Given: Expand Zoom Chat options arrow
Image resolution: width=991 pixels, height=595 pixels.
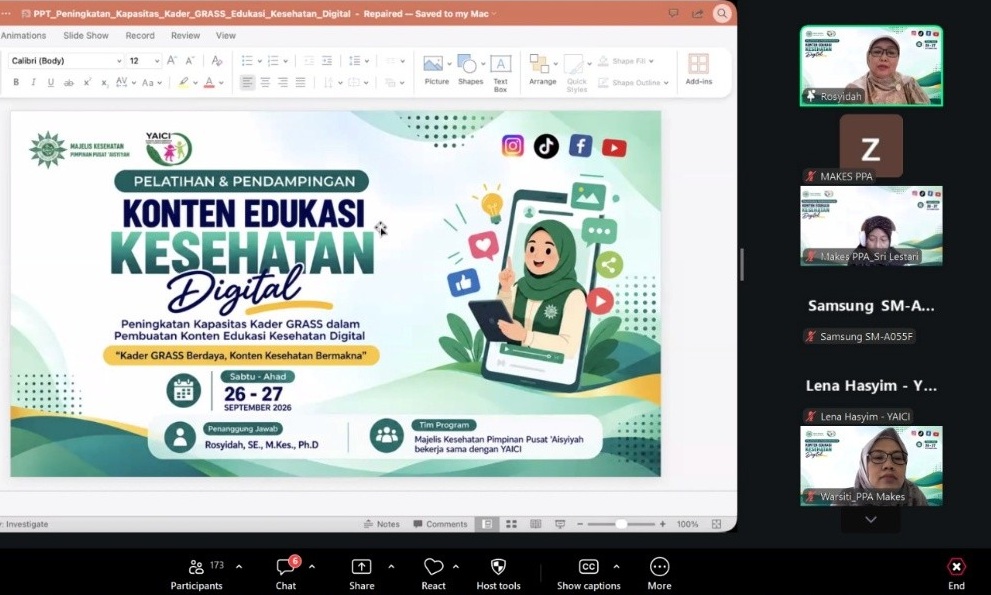Looking at the screenshot, I should (312, 567).
